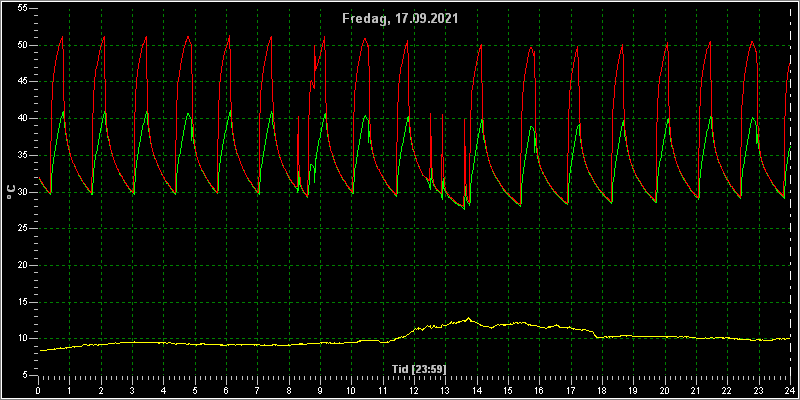Click hour 0 on the time axis
This screenshot has width=800, height=400.
pyautogui.click(x=38, y=390)
